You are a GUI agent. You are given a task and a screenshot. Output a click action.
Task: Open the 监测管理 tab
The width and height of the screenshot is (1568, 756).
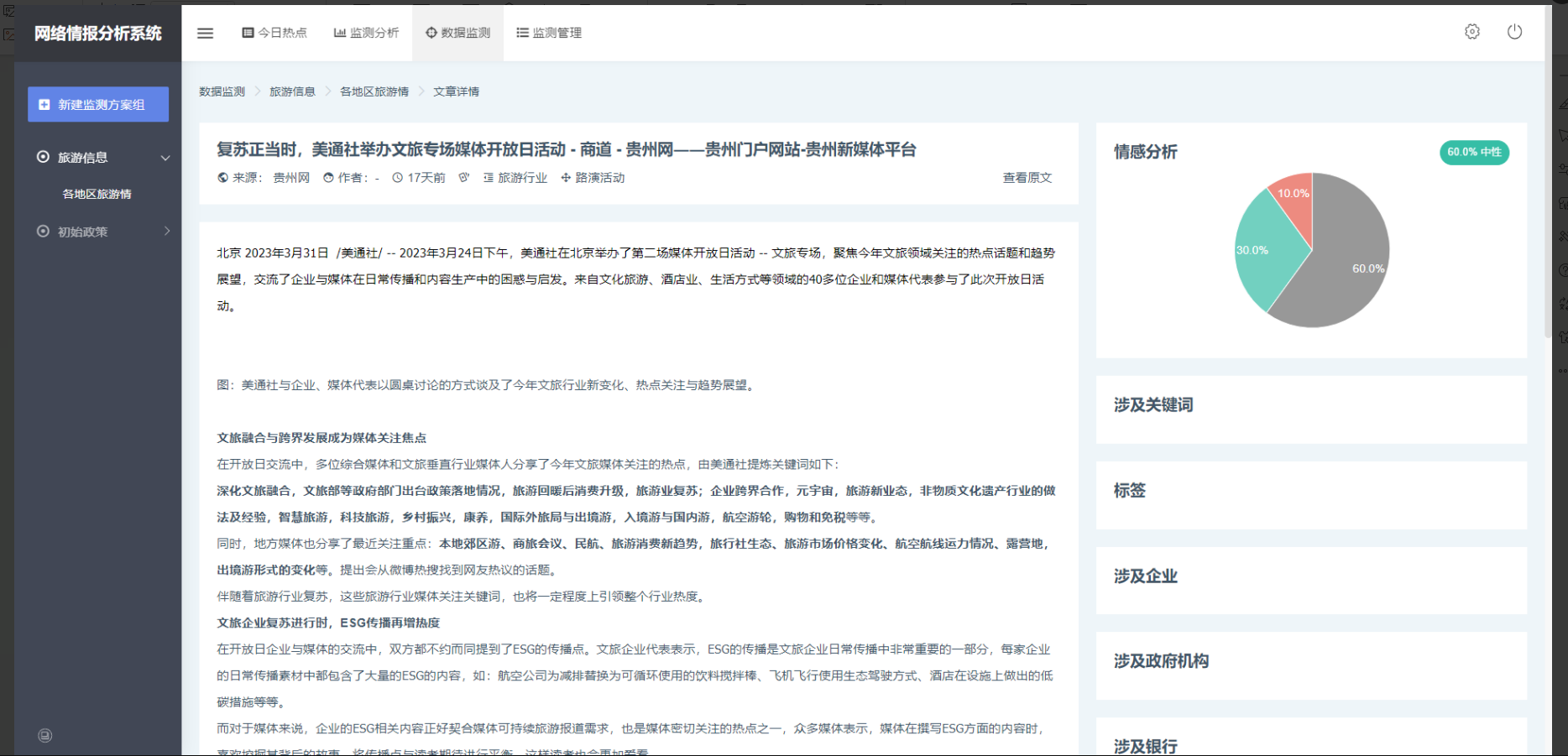pos(549,33)
